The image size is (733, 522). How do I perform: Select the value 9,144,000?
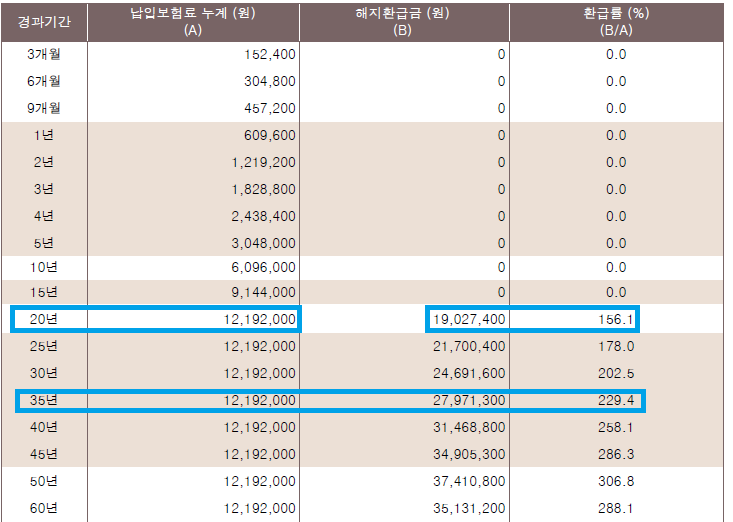point(264,293)
